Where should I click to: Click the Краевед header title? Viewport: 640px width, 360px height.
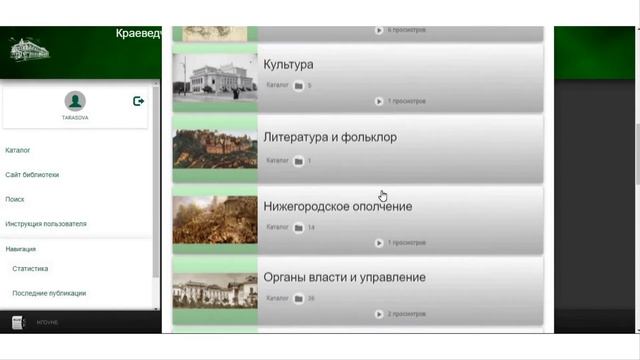pyautogui.click(x=138, y=33)
